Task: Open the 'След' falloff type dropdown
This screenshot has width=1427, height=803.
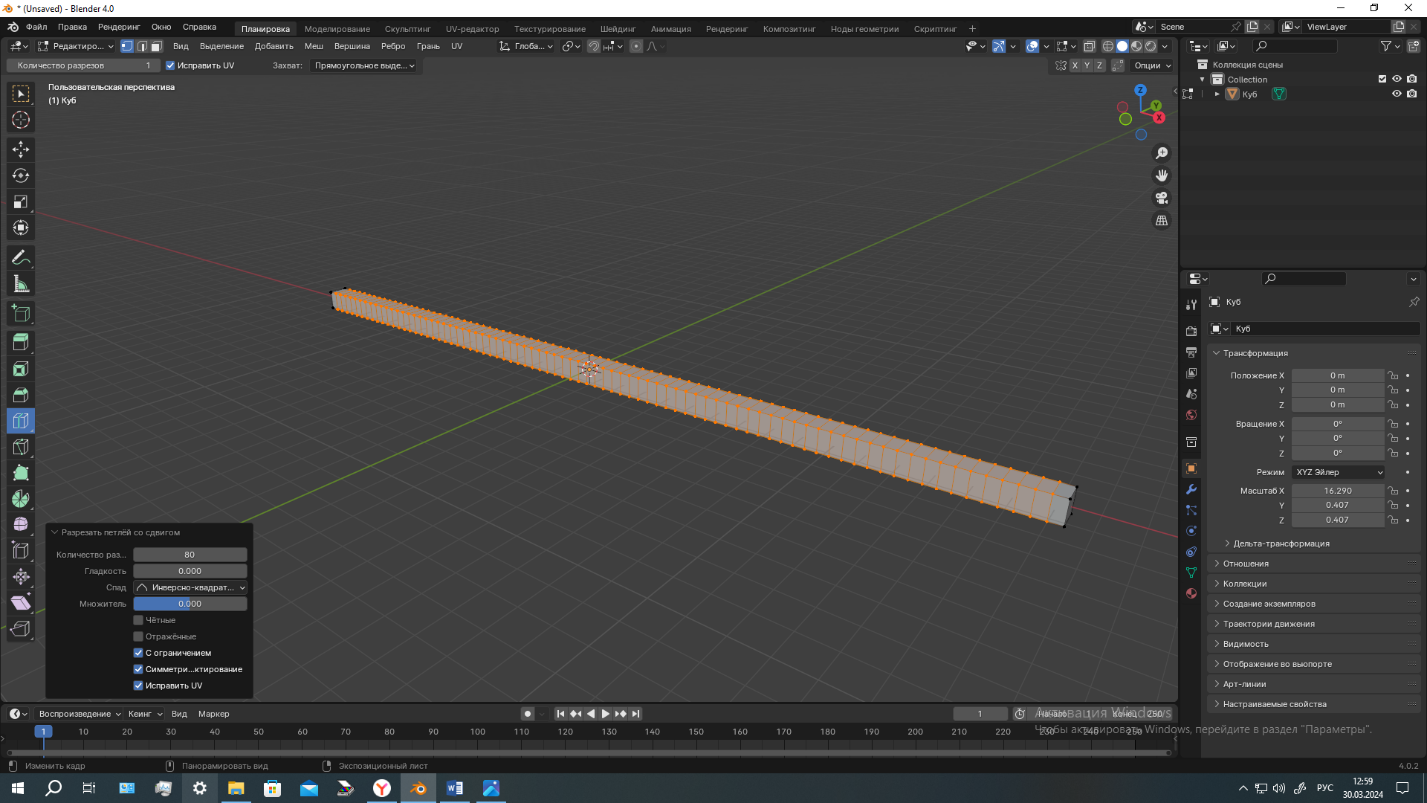Action: tap(190, 588)
